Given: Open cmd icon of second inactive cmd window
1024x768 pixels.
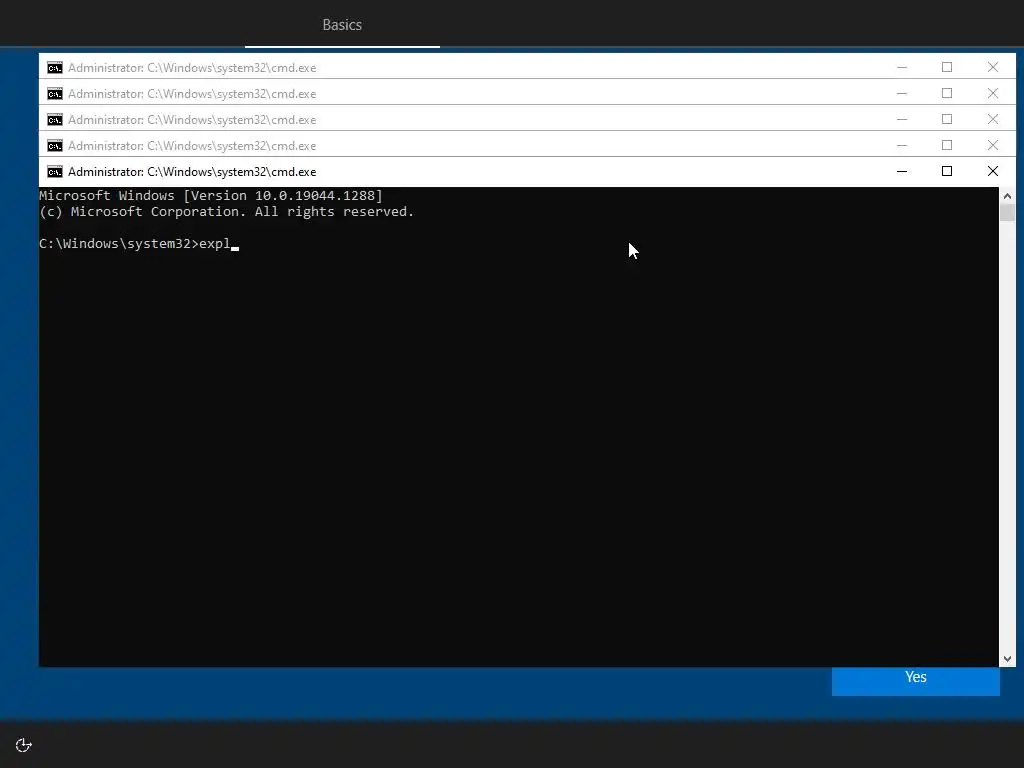Looking at the screenshot, I should [x=55, y=94].
